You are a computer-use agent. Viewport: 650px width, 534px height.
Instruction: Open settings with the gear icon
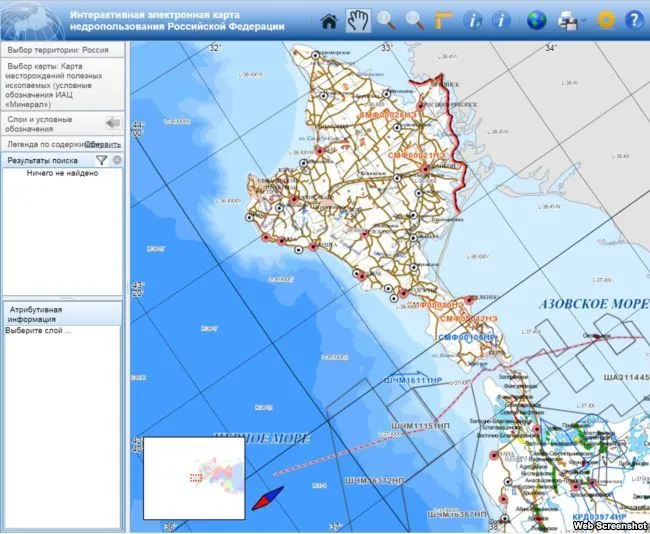pos(606,19)
